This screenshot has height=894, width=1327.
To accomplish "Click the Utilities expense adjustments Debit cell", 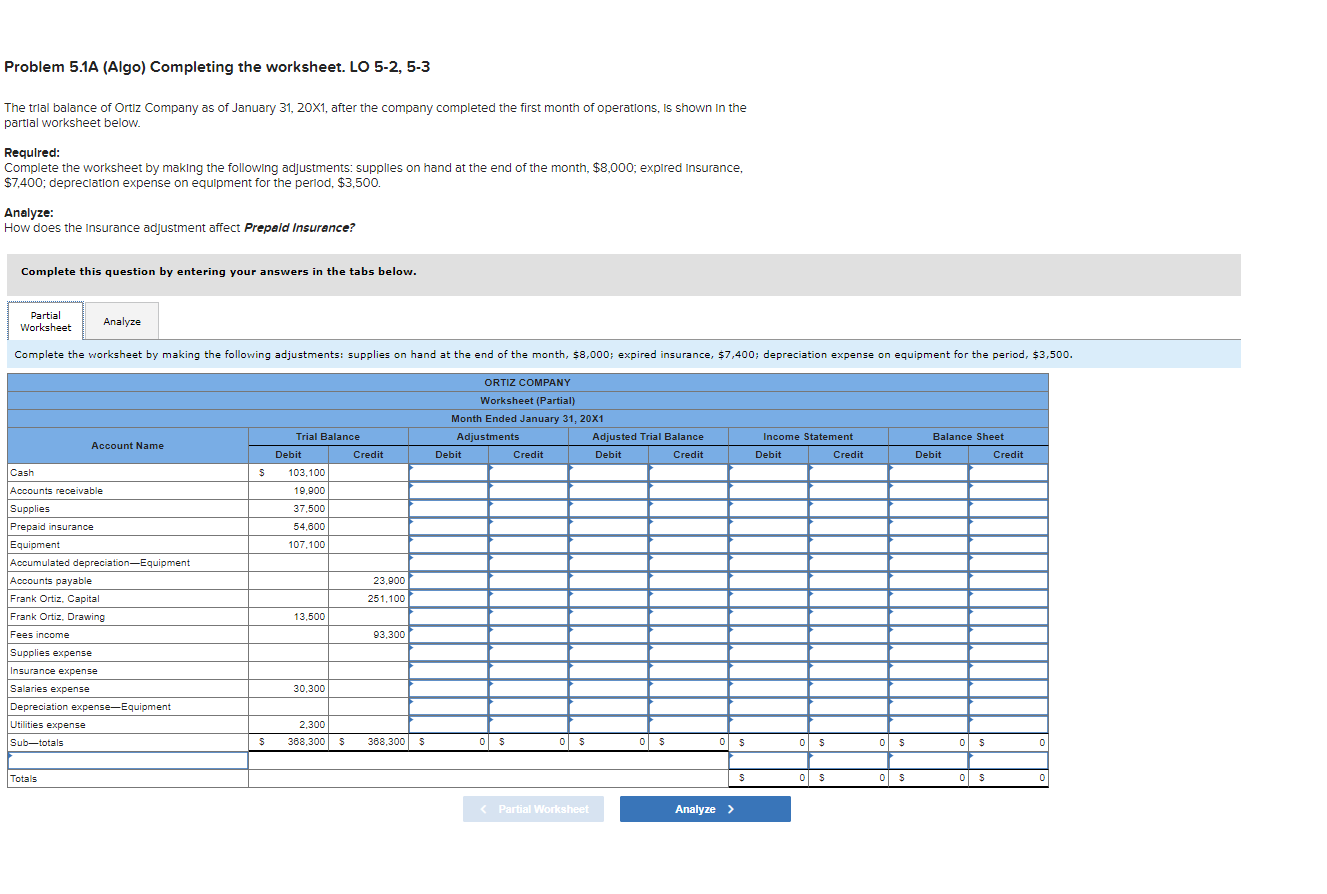I will (448, 724).
